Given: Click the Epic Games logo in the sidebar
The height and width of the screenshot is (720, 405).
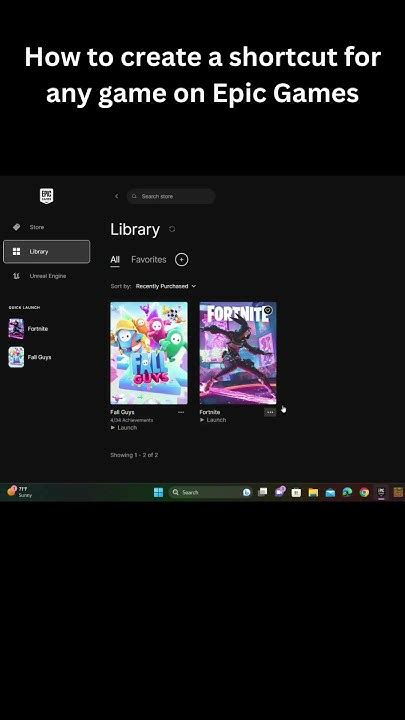Looking at the screenshot, I should pos(47,196).
